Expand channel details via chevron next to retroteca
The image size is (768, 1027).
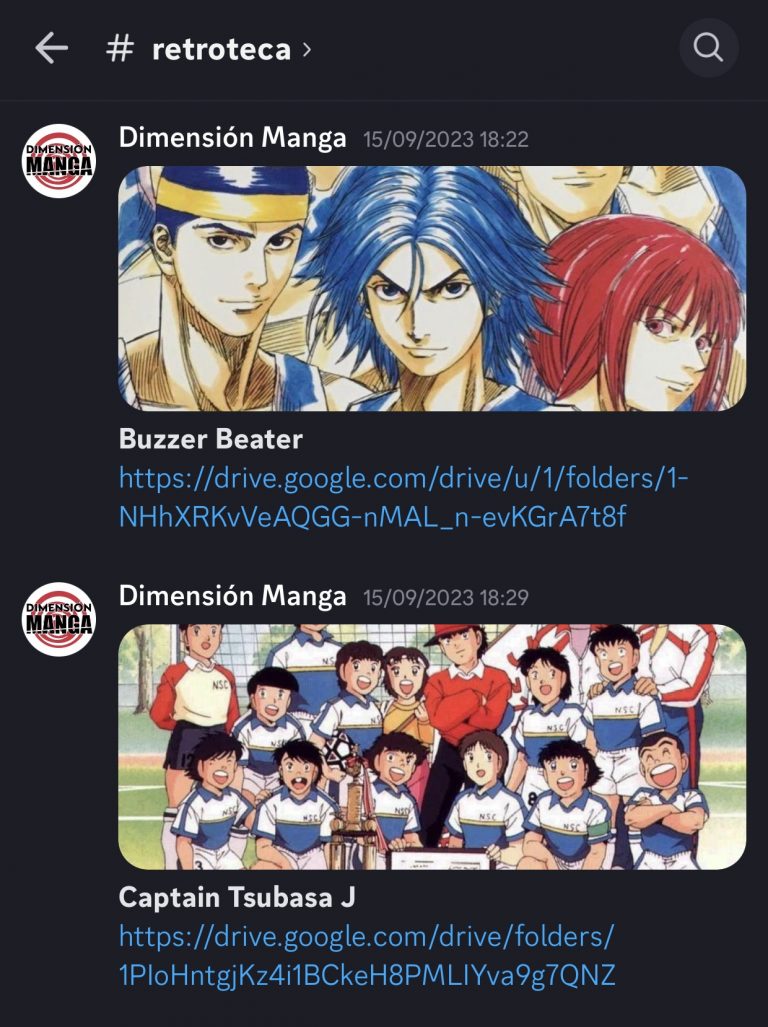coord(306,50)
